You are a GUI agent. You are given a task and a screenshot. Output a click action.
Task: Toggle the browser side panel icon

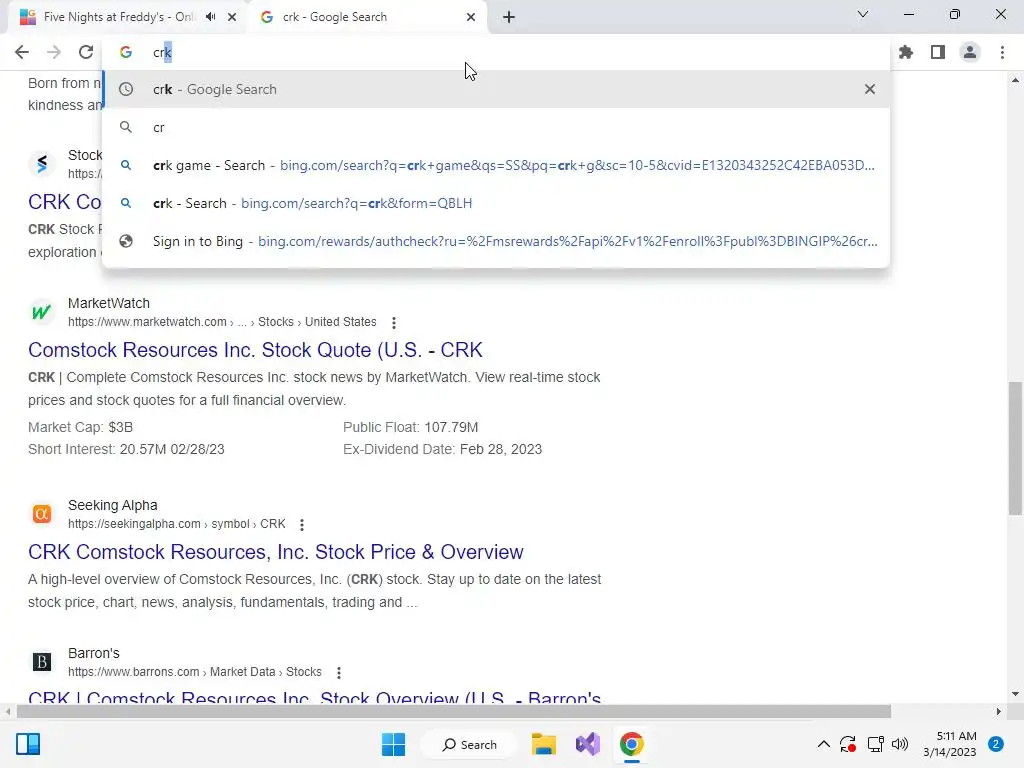[x=938, y=52]
